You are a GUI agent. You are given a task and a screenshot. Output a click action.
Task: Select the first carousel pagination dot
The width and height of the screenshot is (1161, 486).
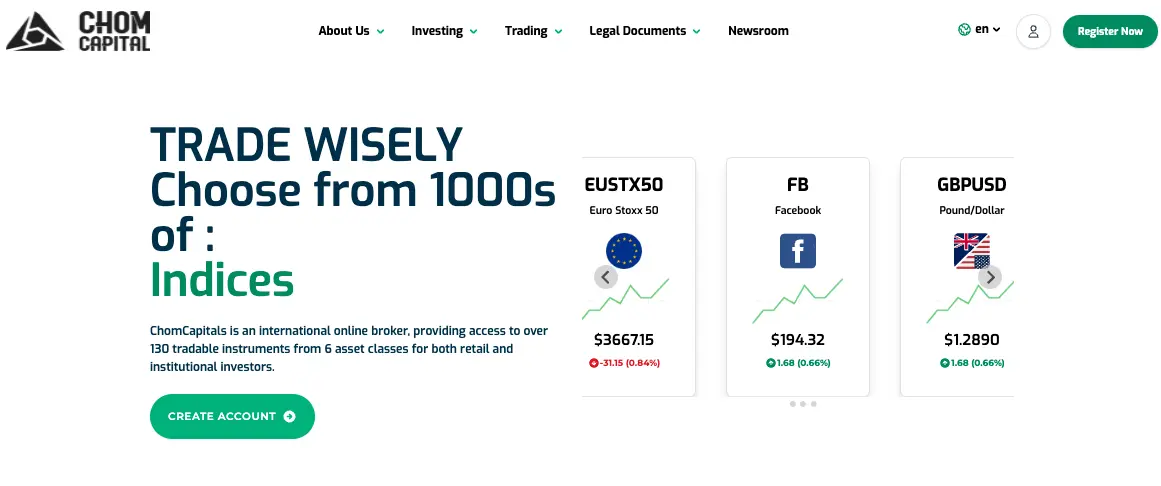pos(792,404)
